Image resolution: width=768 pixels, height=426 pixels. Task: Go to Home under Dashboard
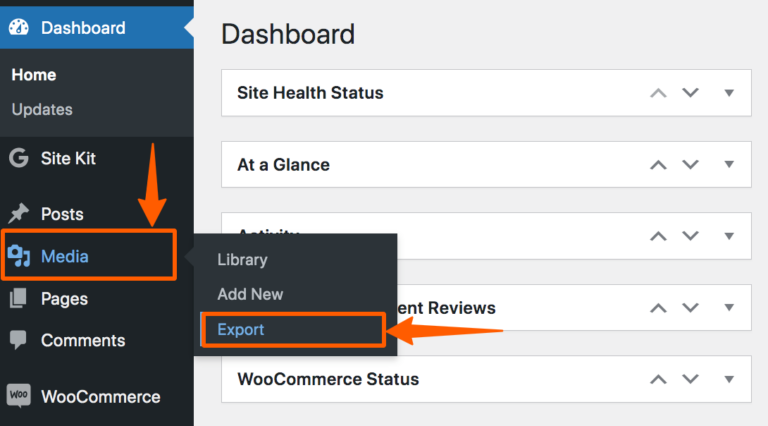[34, 75]
